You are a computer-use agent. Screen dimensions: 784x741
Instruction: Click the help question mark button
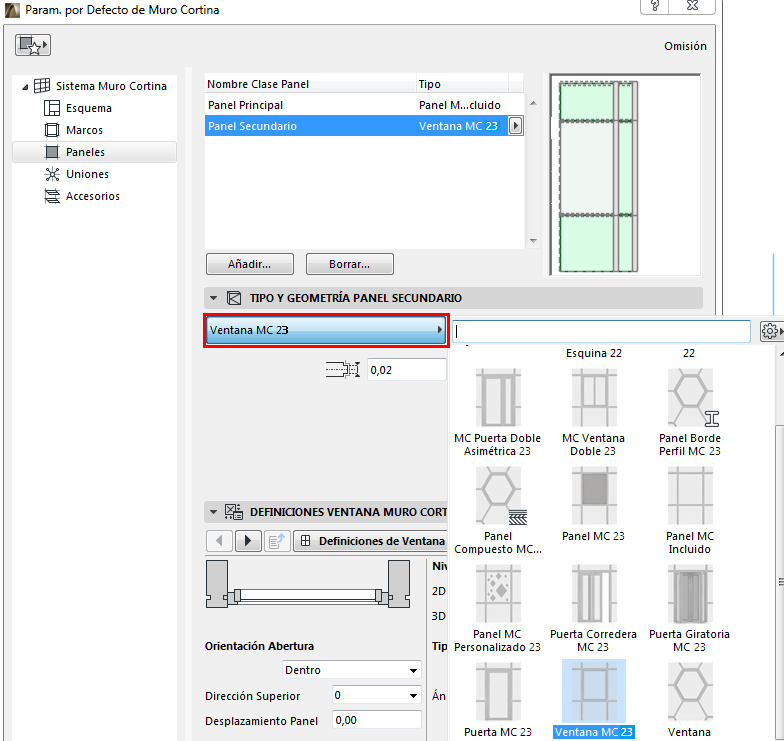click(x=655, y=6)
